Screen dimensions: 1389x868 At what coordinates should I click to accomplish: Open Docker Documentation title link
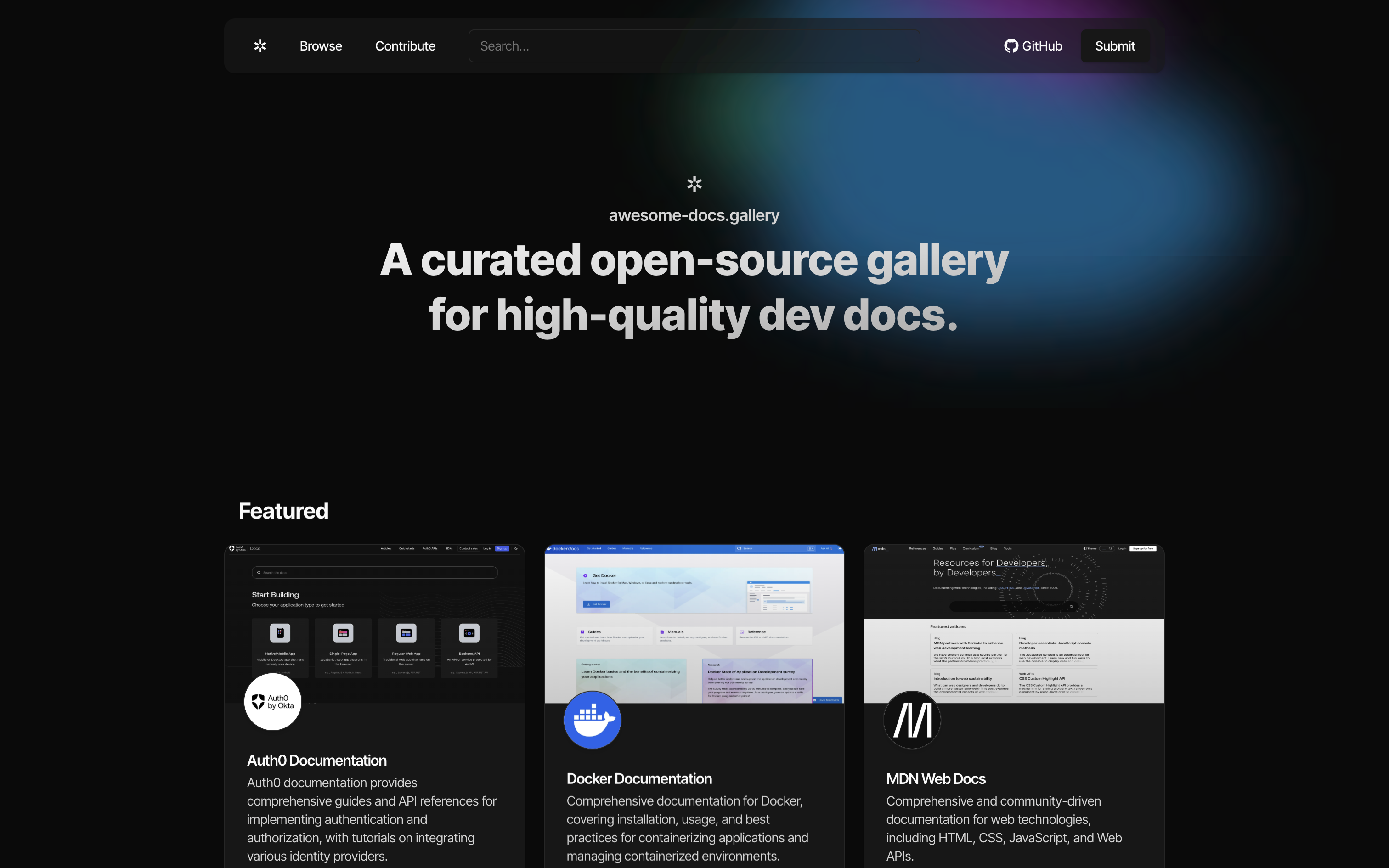click(639, 779)
